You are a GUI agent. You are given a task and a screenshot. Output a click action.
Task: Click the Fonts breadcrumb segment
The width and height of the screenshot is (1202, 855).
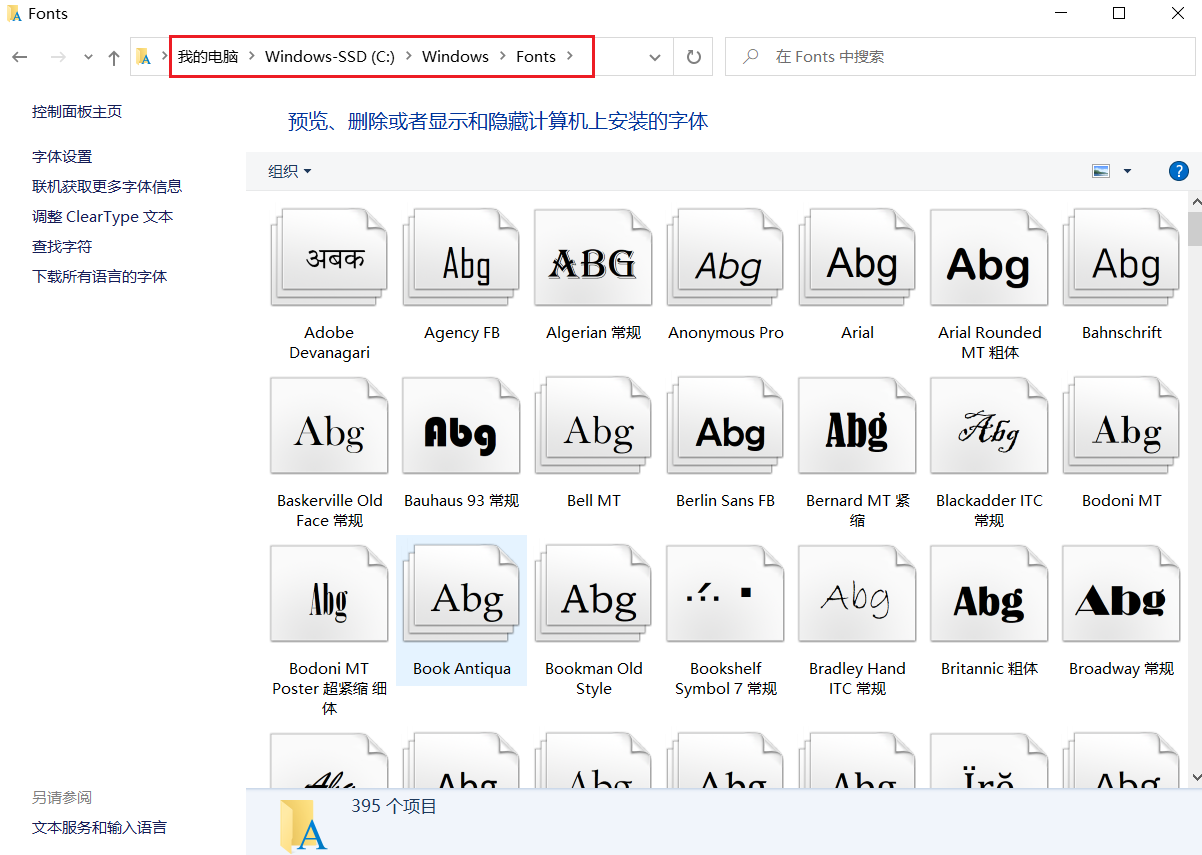(x=536, y=56)
